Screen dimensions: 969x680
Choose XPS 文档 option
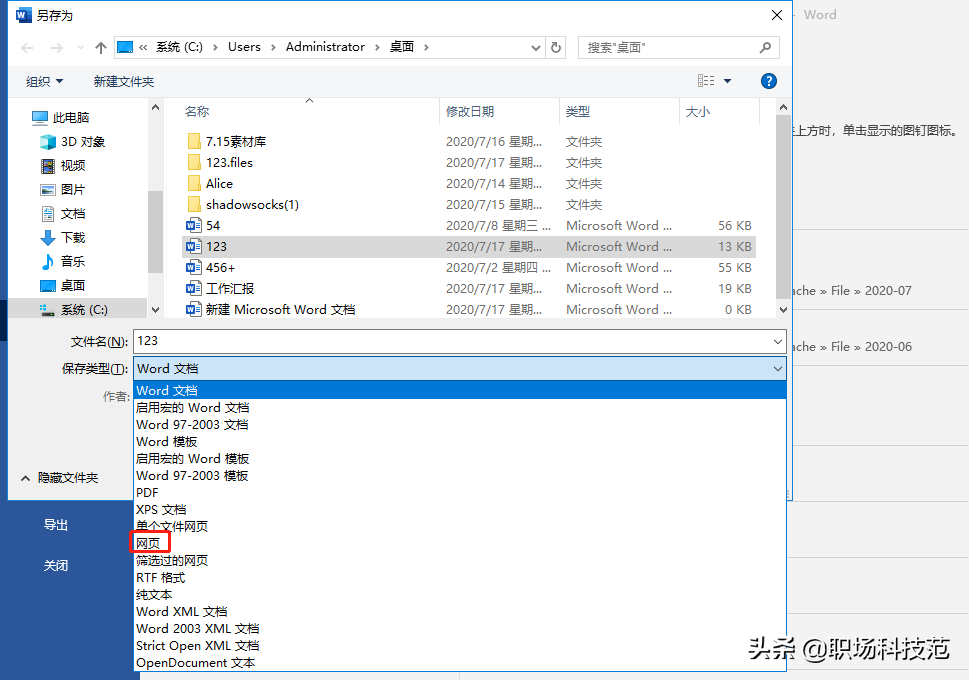[460, 509]
